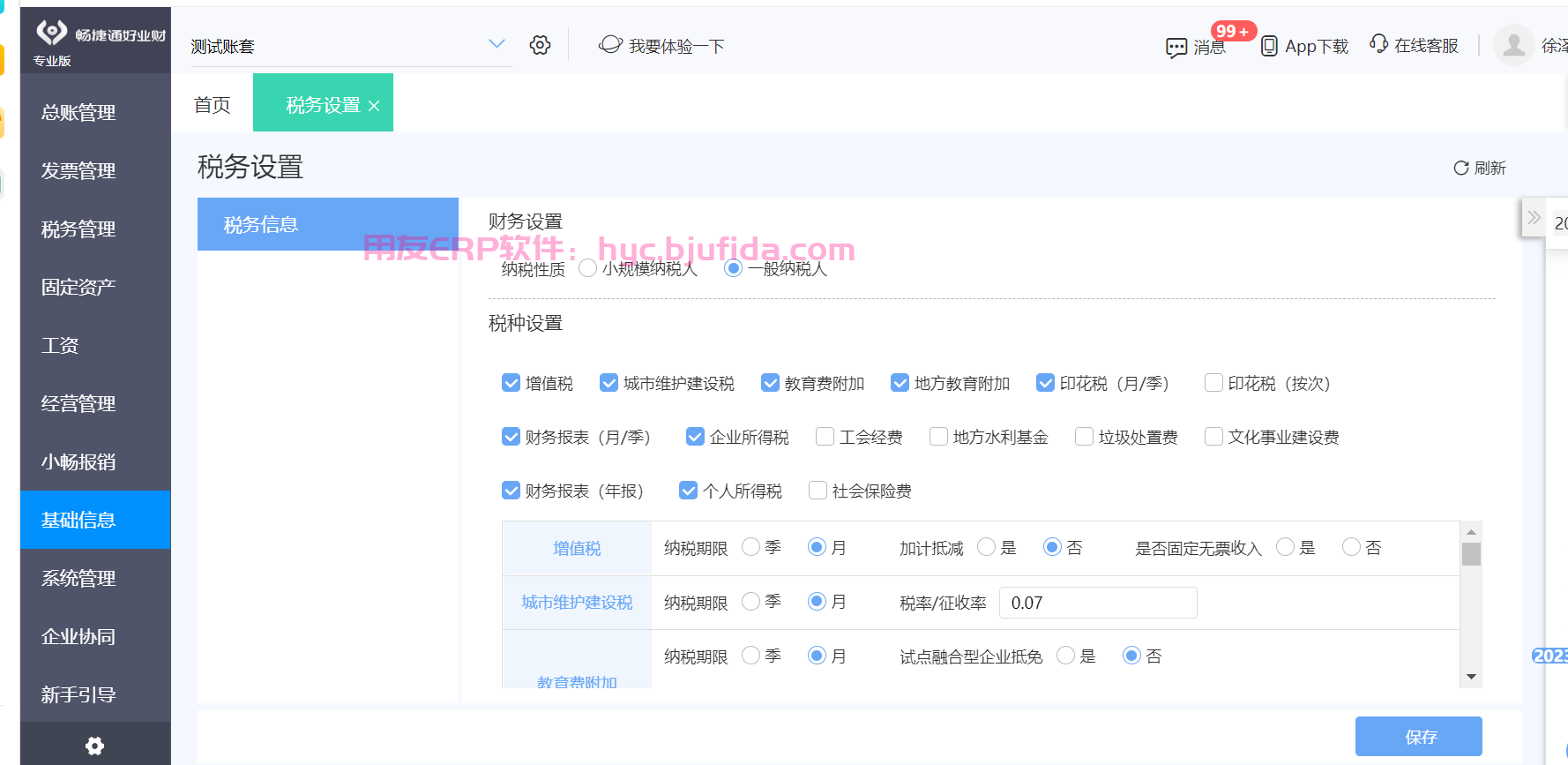Open the 消息 messages icon
Image resolution: width=1568 pixels, height=765 pixels.
(x=1176, y=48)
